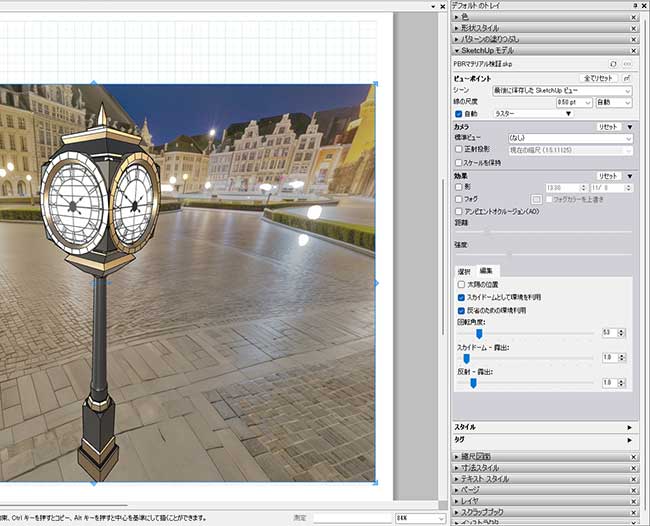Close the 形状スタイル panel
The width and height of the screenshot is (650, 526).
[x=633, y=28]
